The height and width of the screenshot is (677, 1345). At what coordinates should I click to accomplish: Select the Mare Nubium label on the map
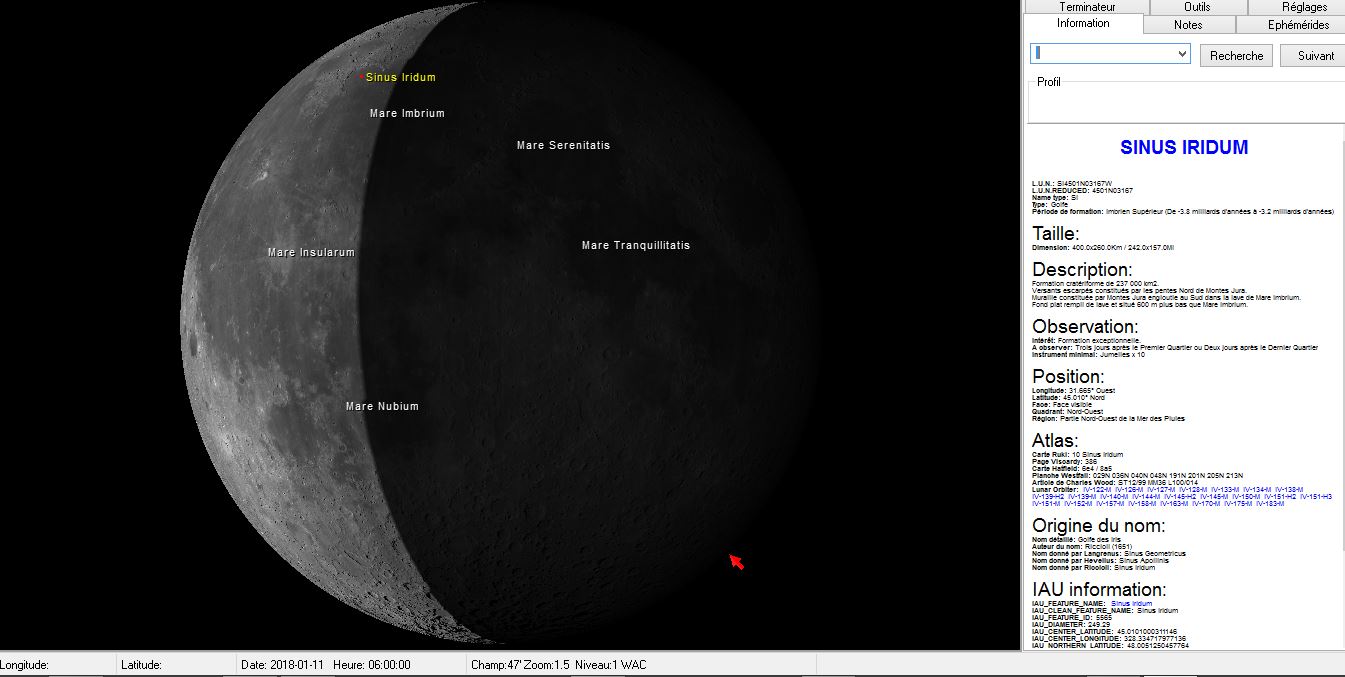pos(382,406)
